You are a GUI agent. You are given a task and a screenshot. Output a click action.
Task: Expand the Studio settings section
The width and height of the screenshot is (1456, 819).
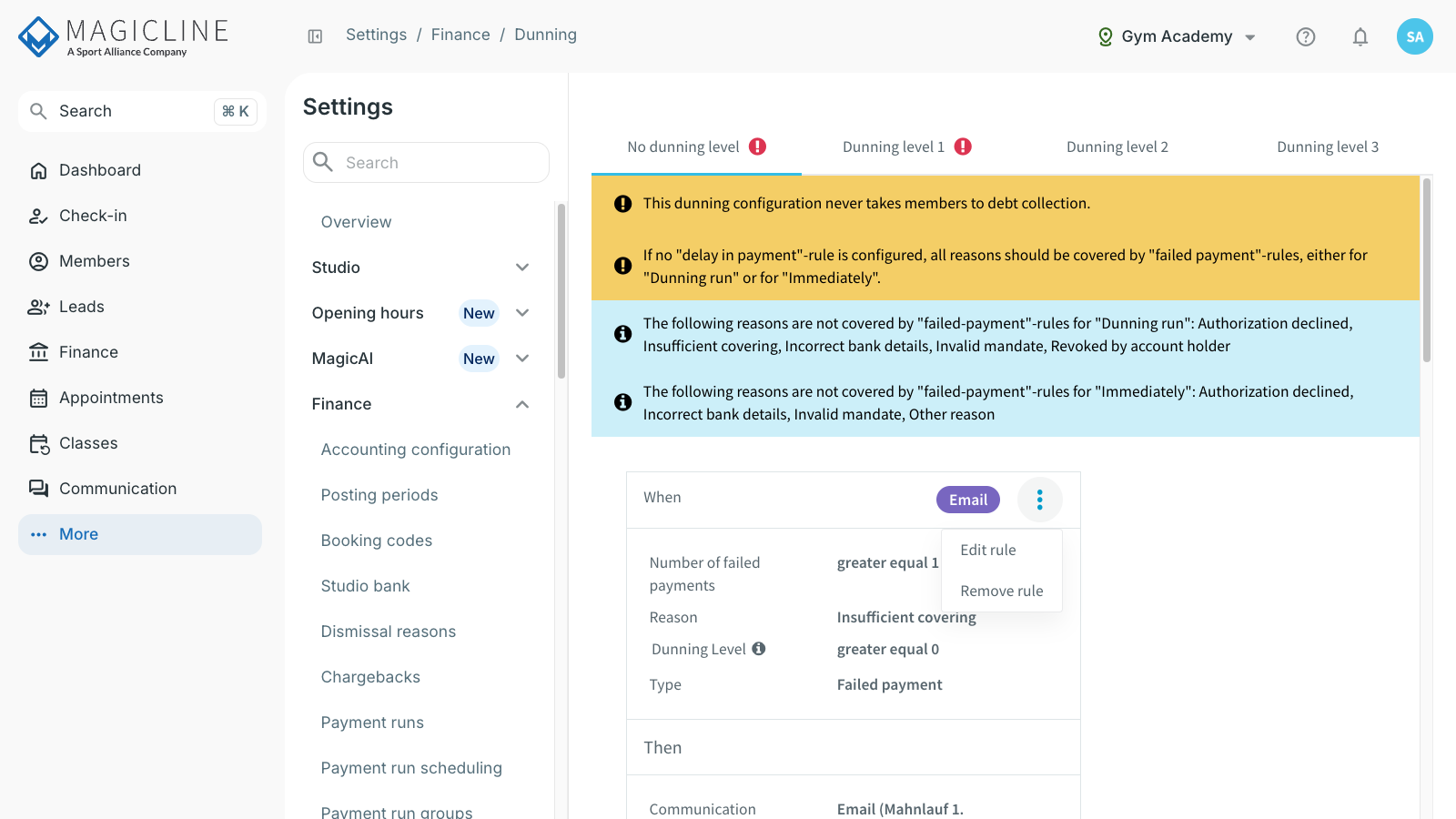pyautogui.click(x=420, y=268)
